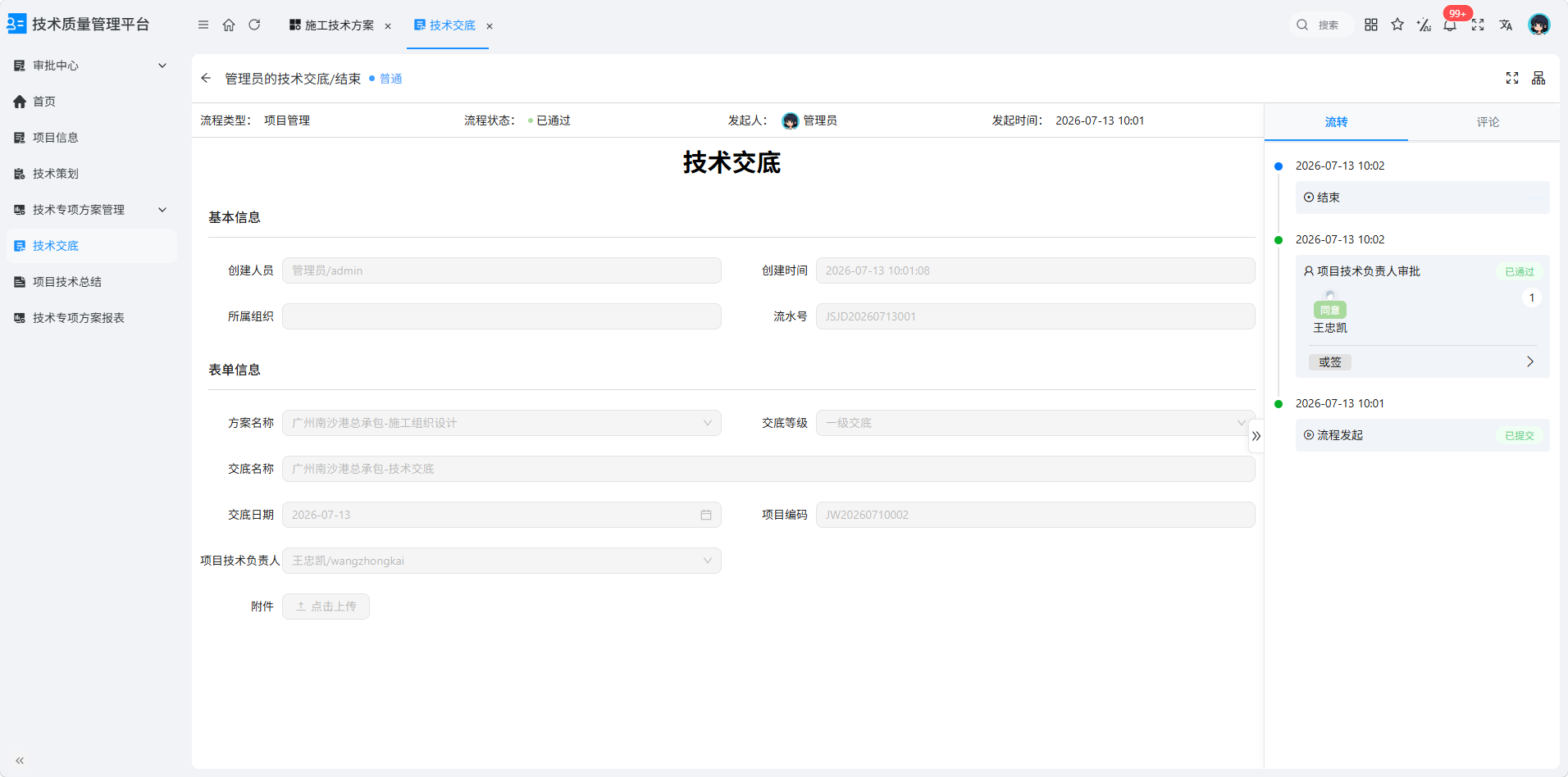
Task: Expand 或签 approval details chevron
Action: [x=1530, y=361]
